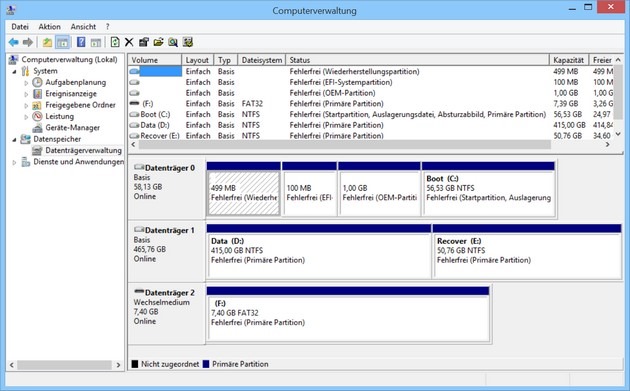Click the volume list scroll-down arrow
Image resolution: width=630 pixels, height=391 pixels.
click(x=618, y=134)
